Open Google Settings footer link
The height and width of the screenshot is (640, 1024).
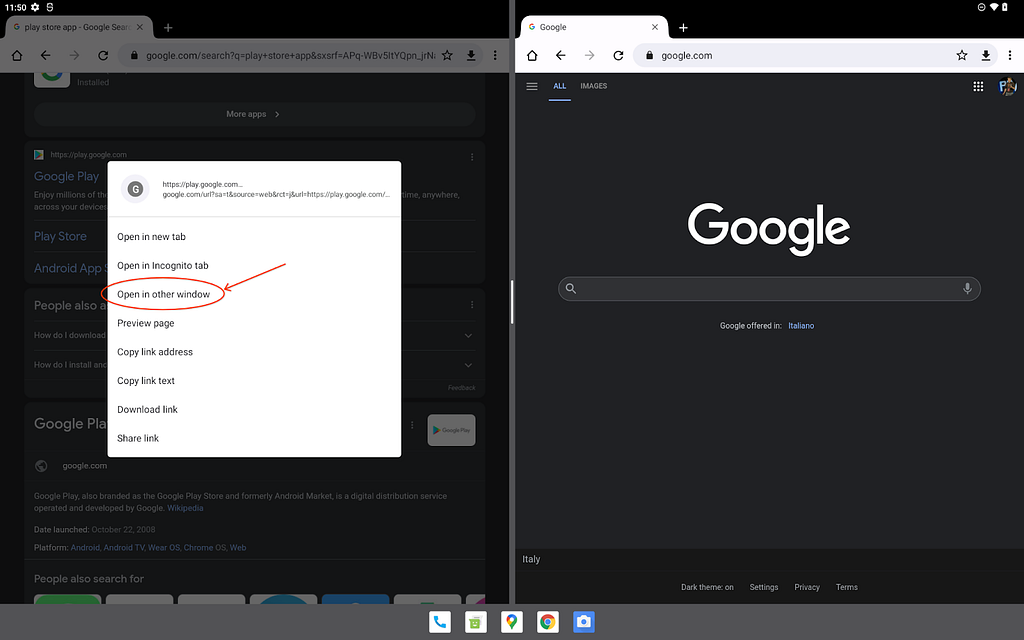click(x=764, y=587)
